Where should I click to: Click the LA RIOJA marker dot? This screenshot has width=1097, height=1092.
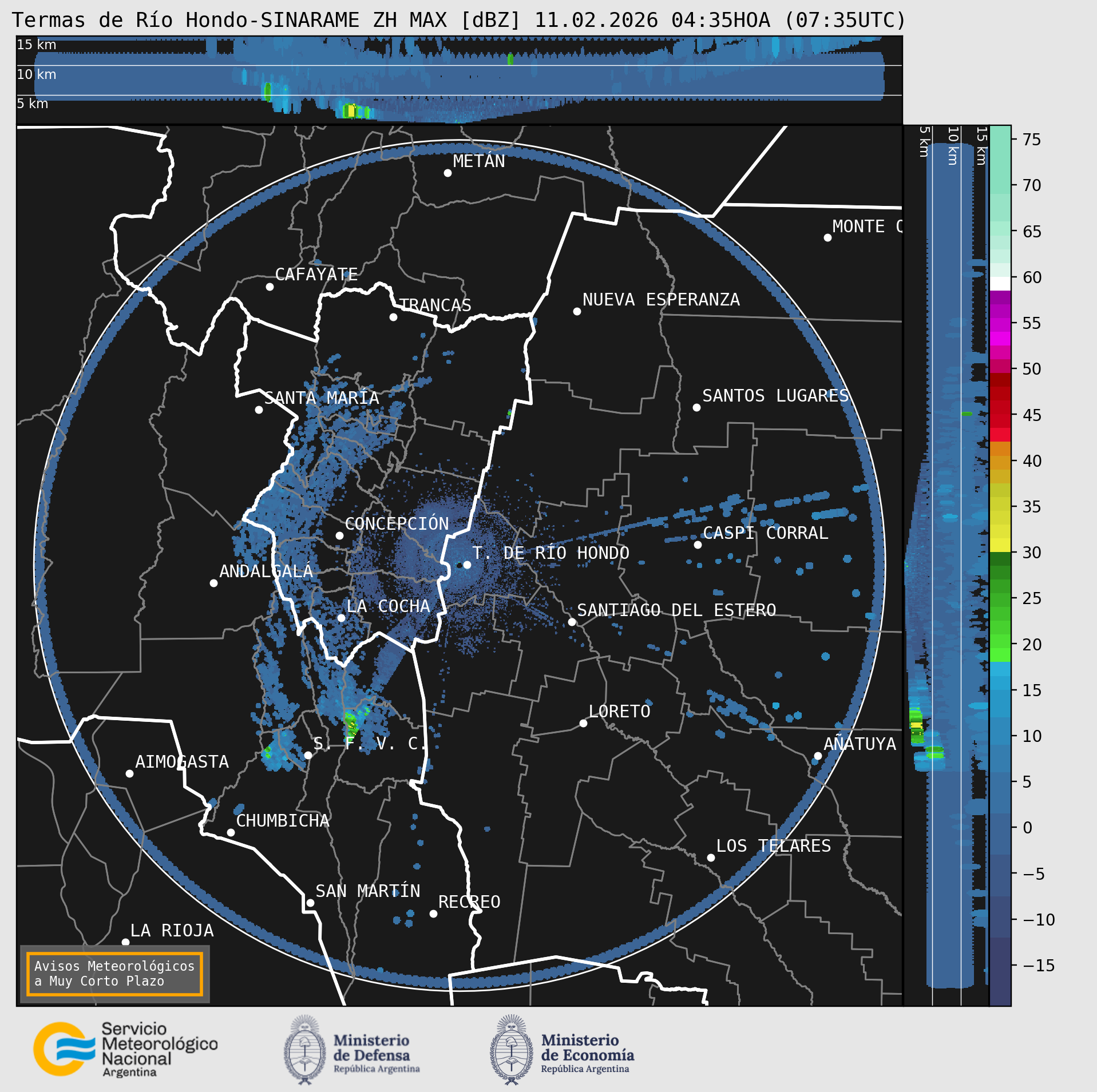click(x=125, y=942)
